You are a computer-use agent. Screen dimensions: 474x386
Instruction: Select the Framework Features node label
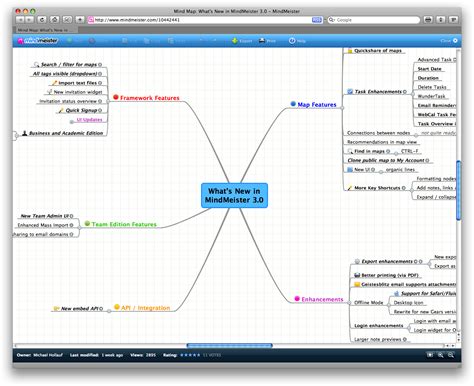coord(150,98)
